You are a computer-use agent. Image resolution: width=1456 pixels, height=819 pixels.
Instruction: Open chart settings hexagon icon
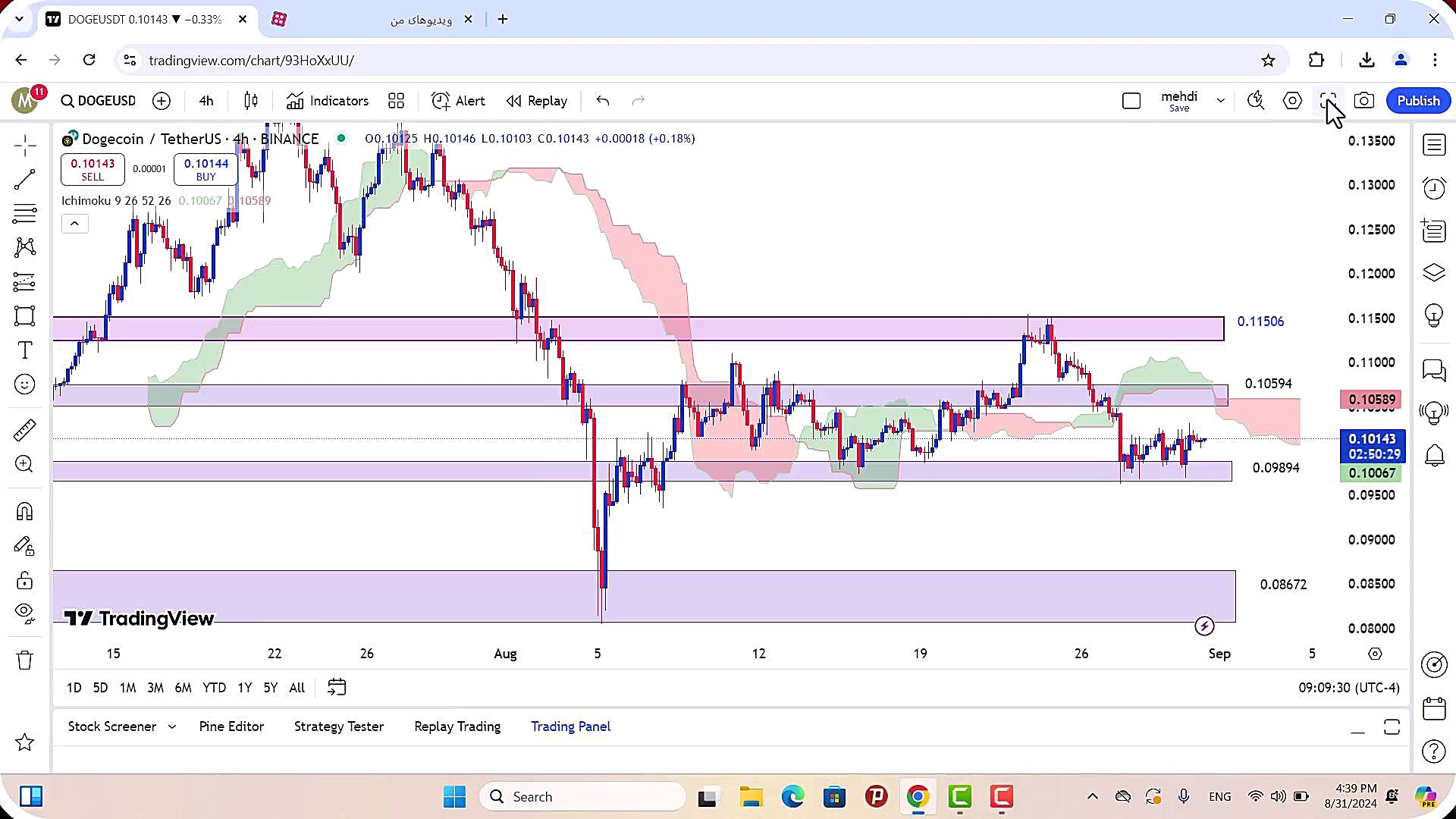click(x=1292, y=101)
